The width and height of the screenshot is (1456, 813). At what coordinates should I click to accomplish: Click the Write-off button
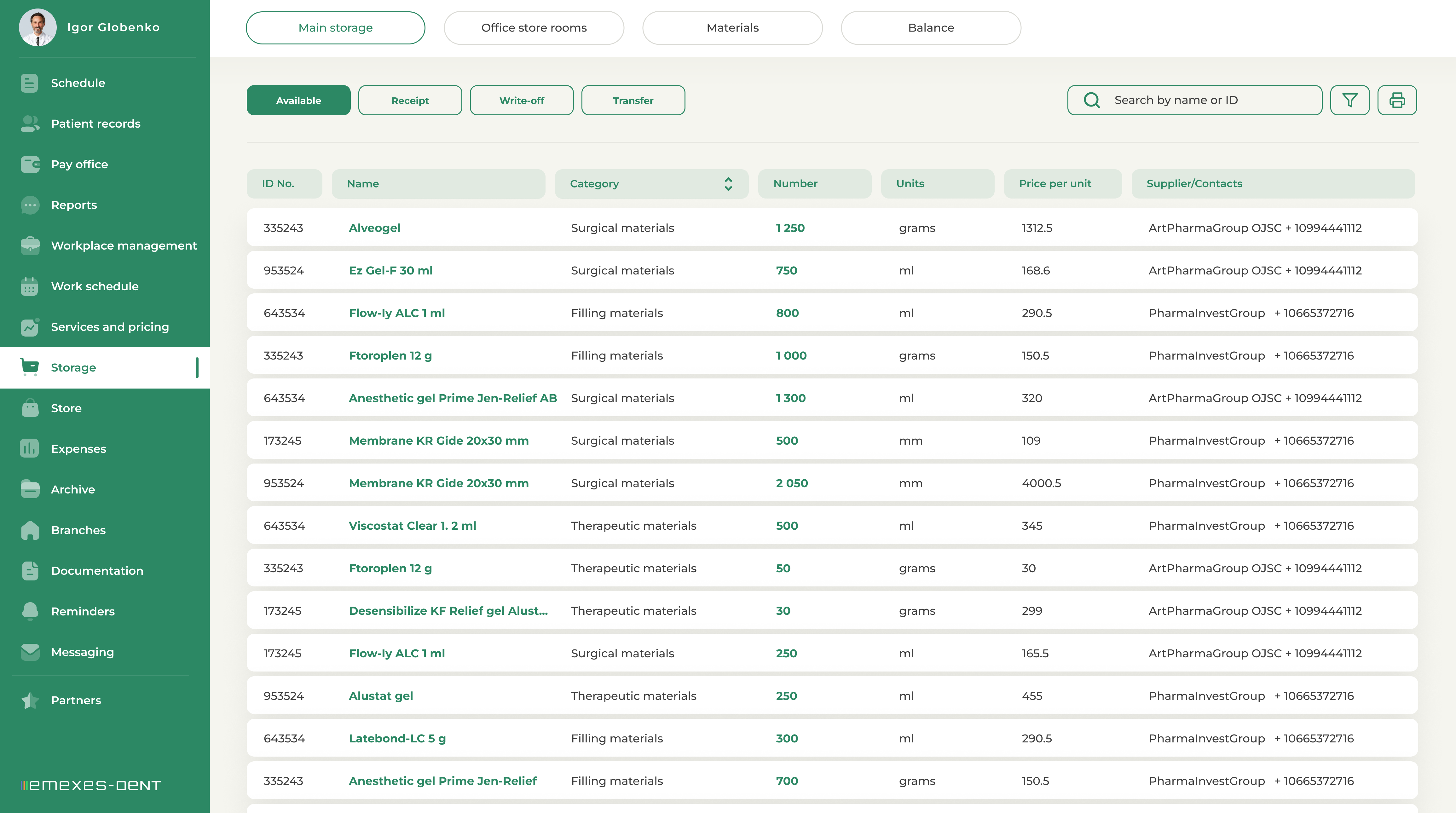[x=521, y=101]
